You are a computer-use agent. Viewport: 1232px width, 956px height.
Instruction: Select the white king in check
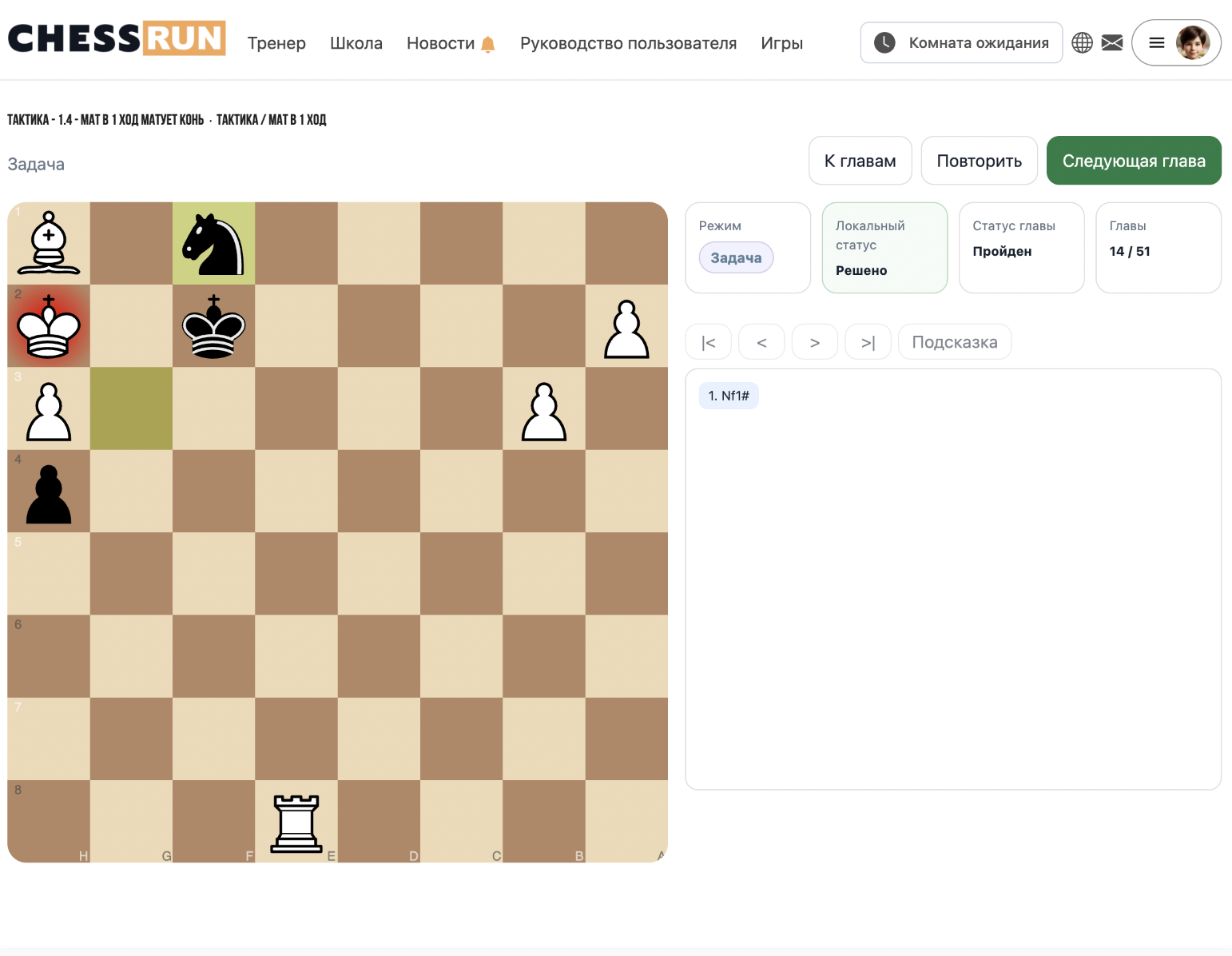(49, 326)
